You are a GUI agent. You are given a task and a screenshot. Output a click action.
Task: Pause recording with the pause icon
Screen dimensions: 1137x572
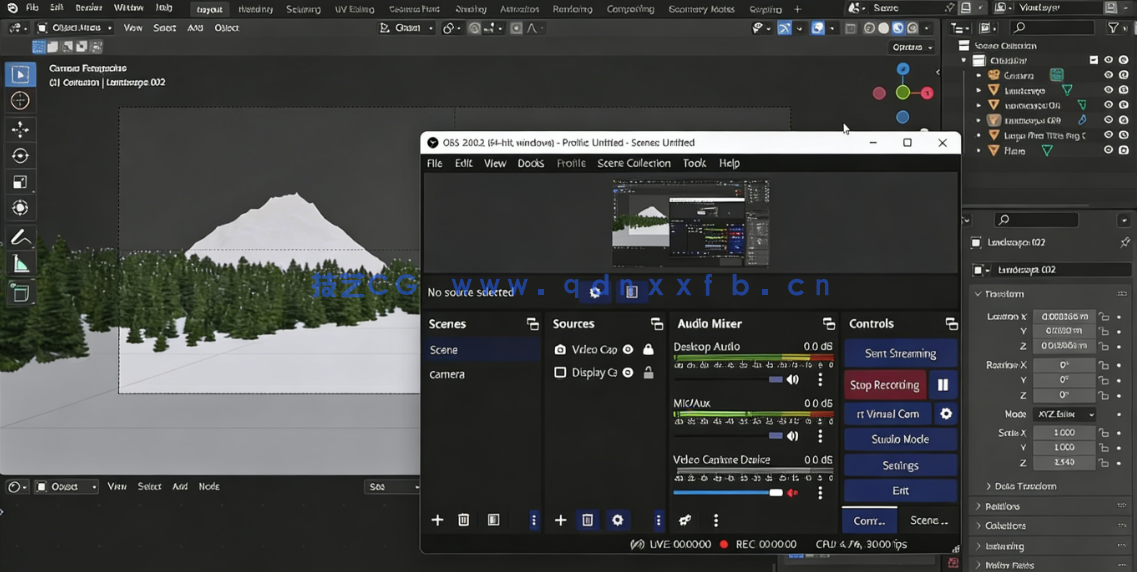pyautogui.click(x=943, y=385)
